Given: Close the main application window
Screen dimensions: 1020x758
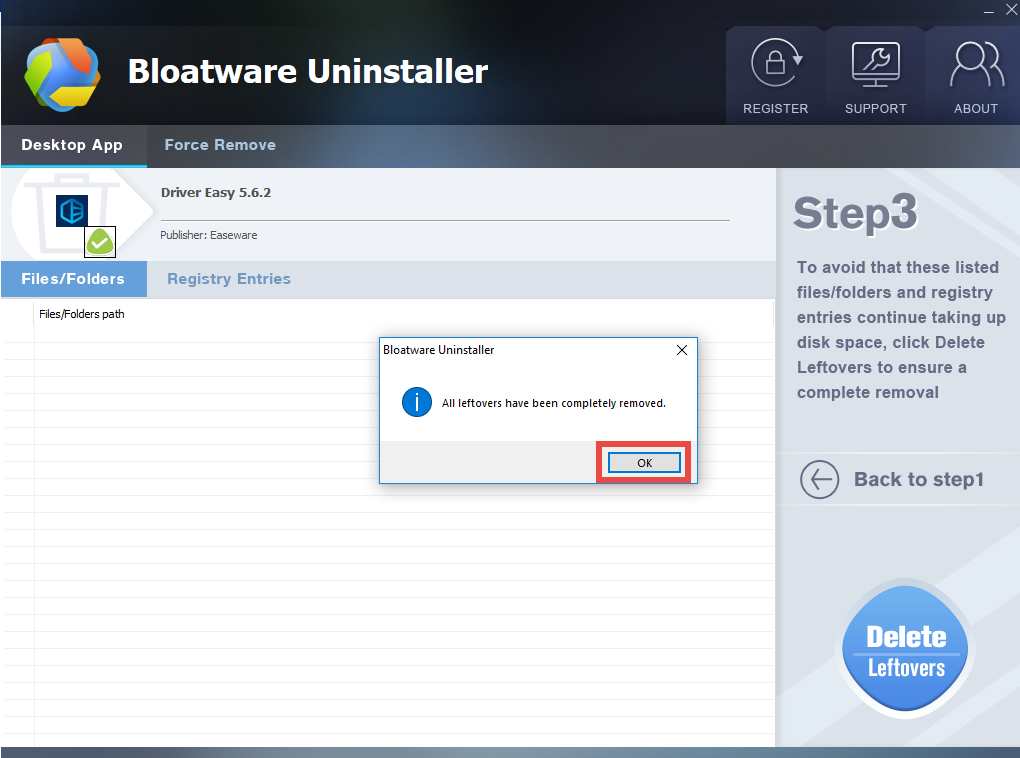Looking at the screenshot, I should pos(1012,9).
